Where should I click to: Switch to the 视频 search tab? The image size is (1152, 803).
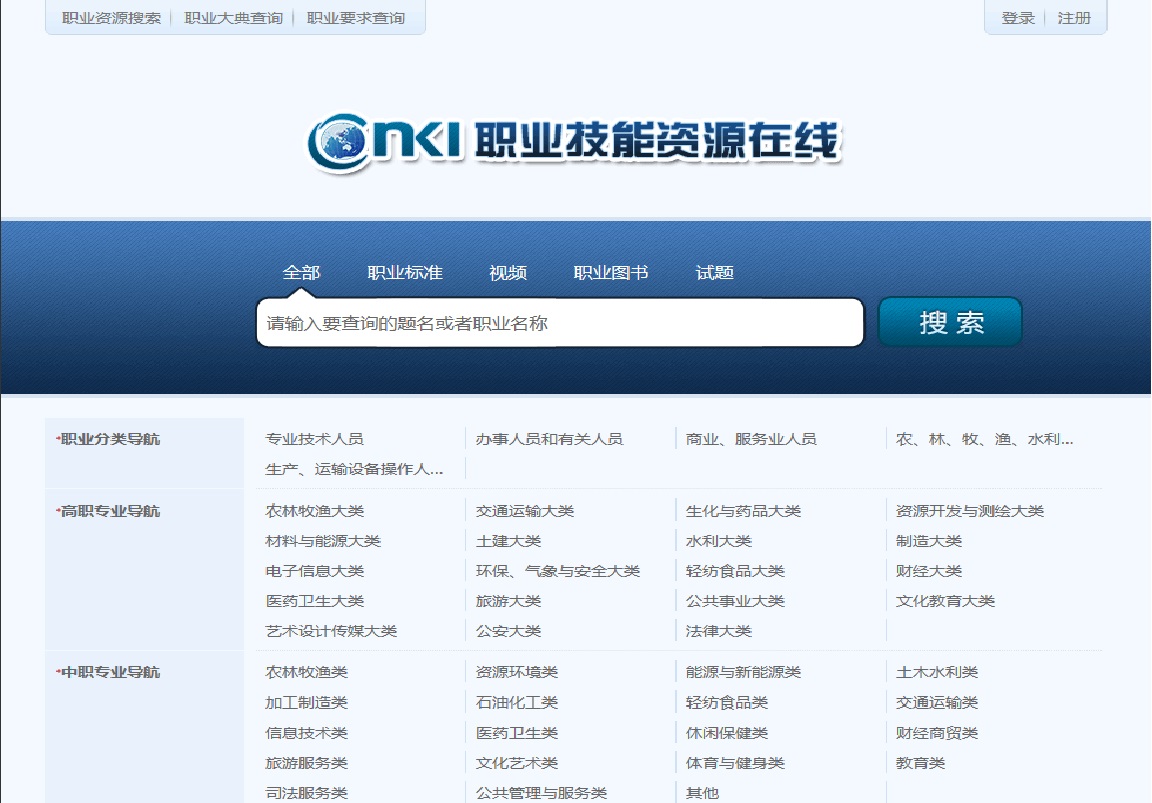pyautogui.click(x=508, y=273)
